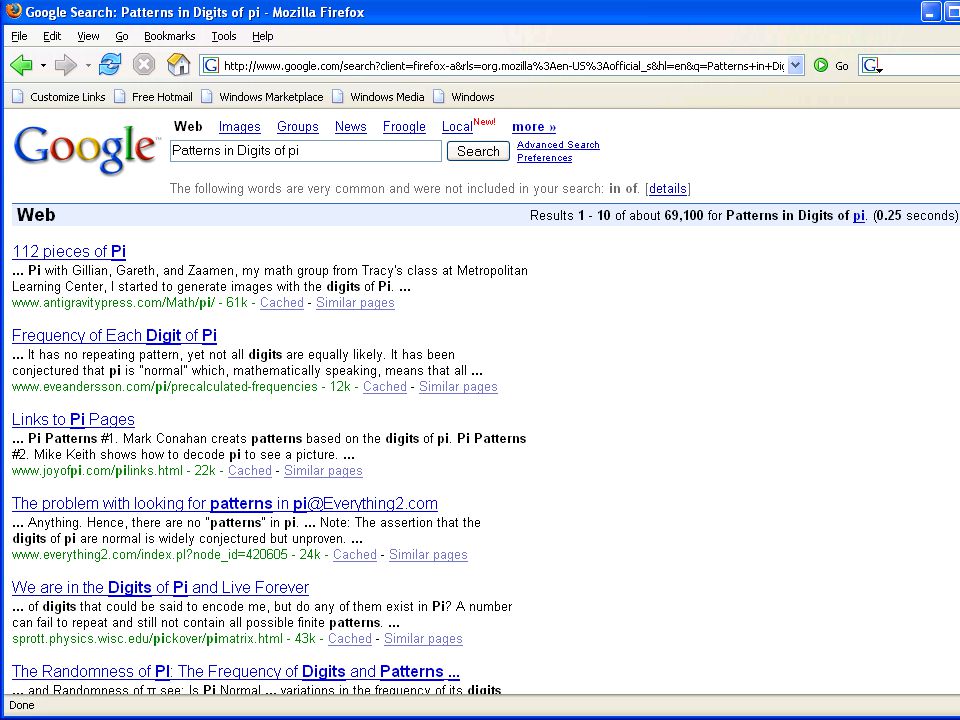Open Similar pages for joyofpi result
Viewport: 960px width, 720px height.
point(323,470)
